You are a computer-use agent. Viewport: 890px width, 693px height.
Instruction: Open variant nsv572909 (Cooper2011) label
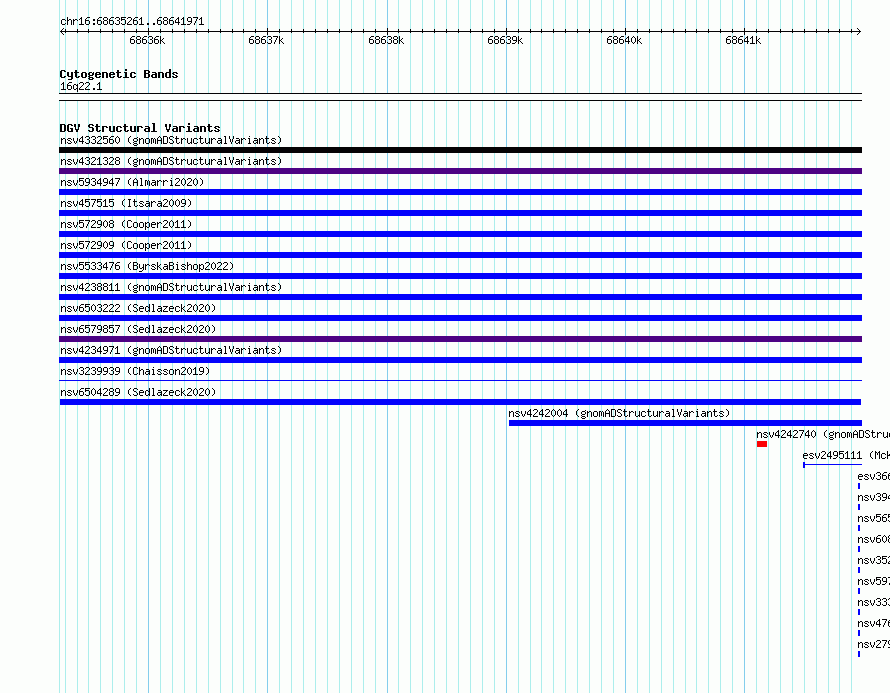[x=126, y=245]
